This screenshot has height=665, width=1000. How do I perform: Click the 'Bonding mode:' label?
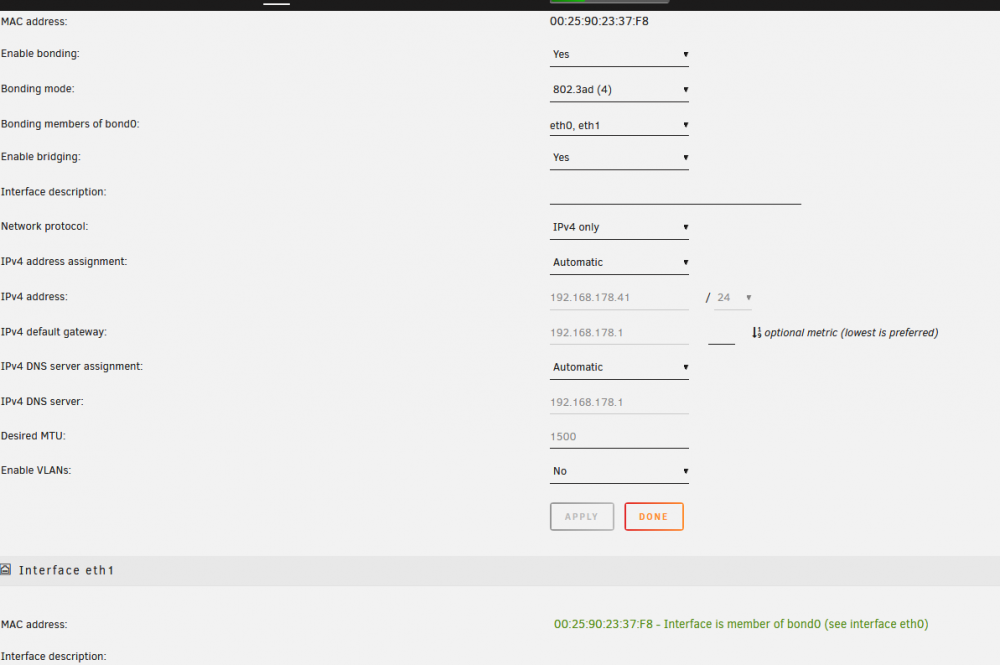pos(38,89)
